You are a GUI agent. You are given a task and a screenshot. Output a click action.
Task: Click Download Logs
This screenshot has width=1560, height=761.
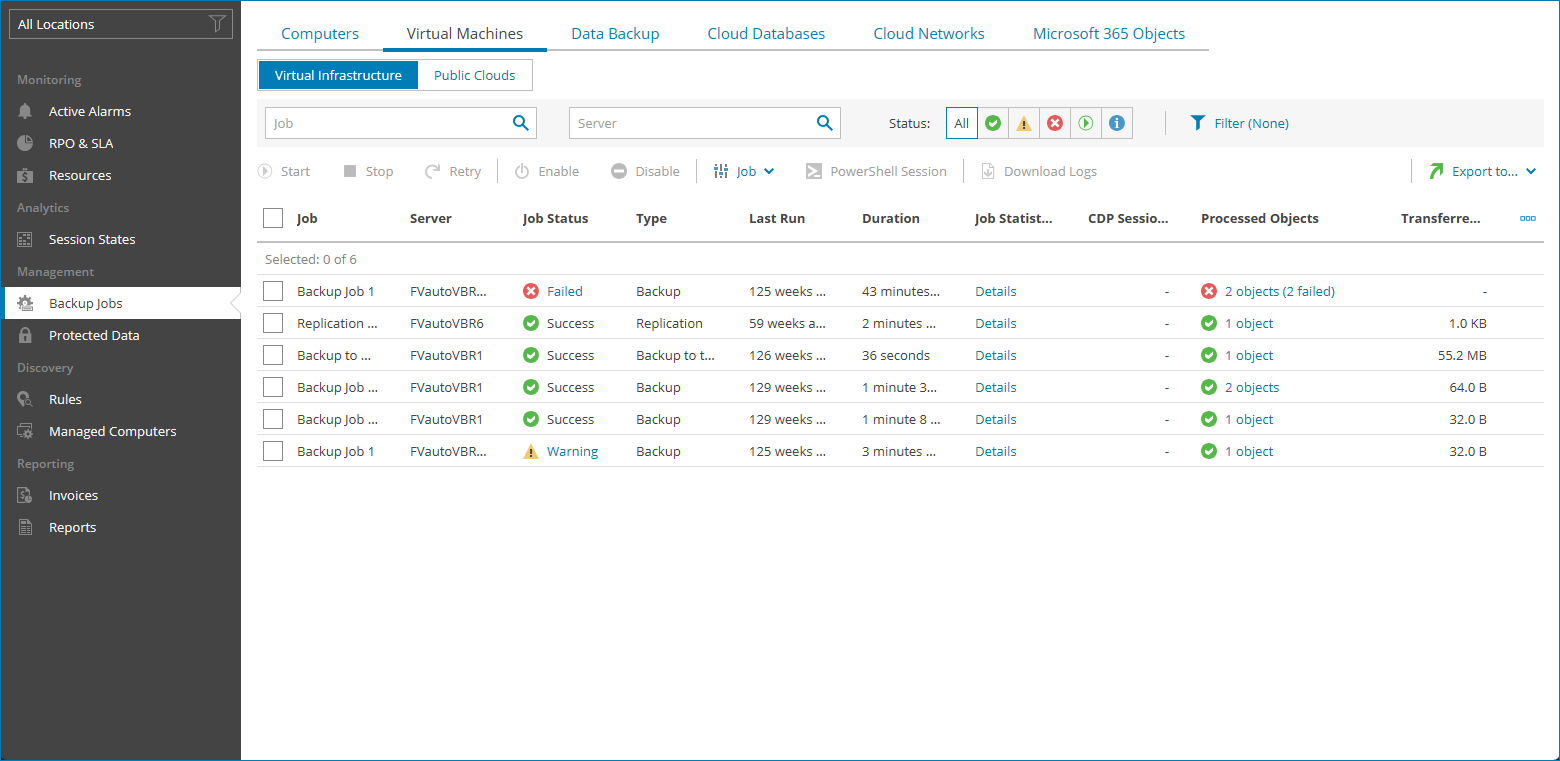click(1039, 171)
